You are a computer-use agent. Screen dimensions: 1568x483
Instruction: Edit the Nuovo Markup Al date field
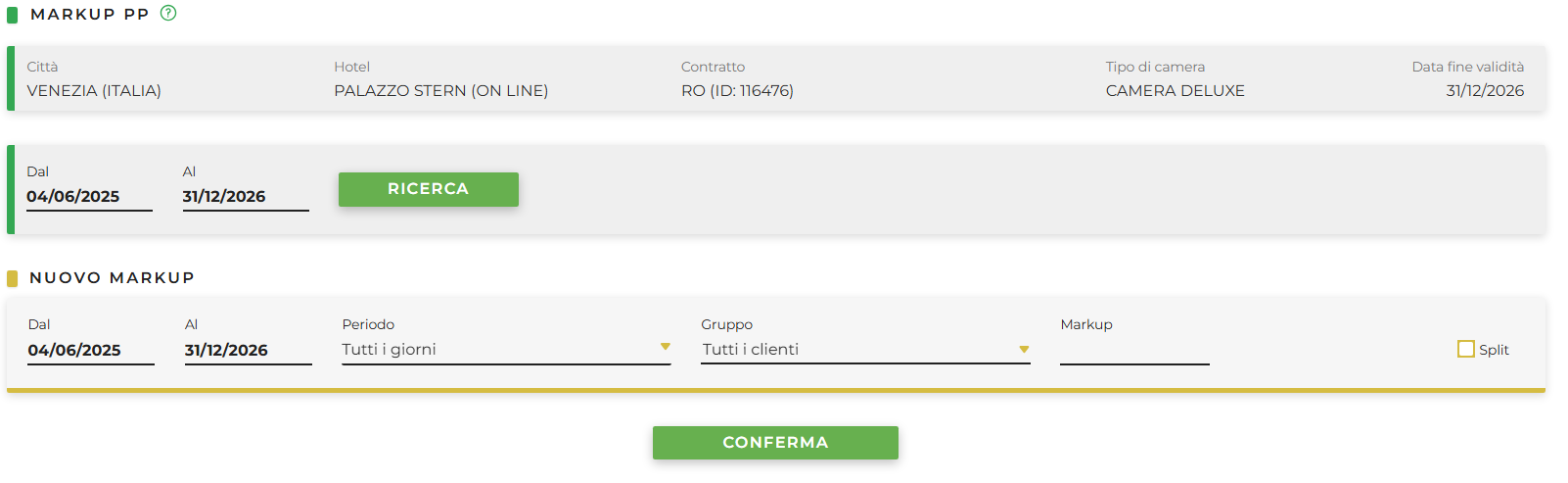[249, 350]
